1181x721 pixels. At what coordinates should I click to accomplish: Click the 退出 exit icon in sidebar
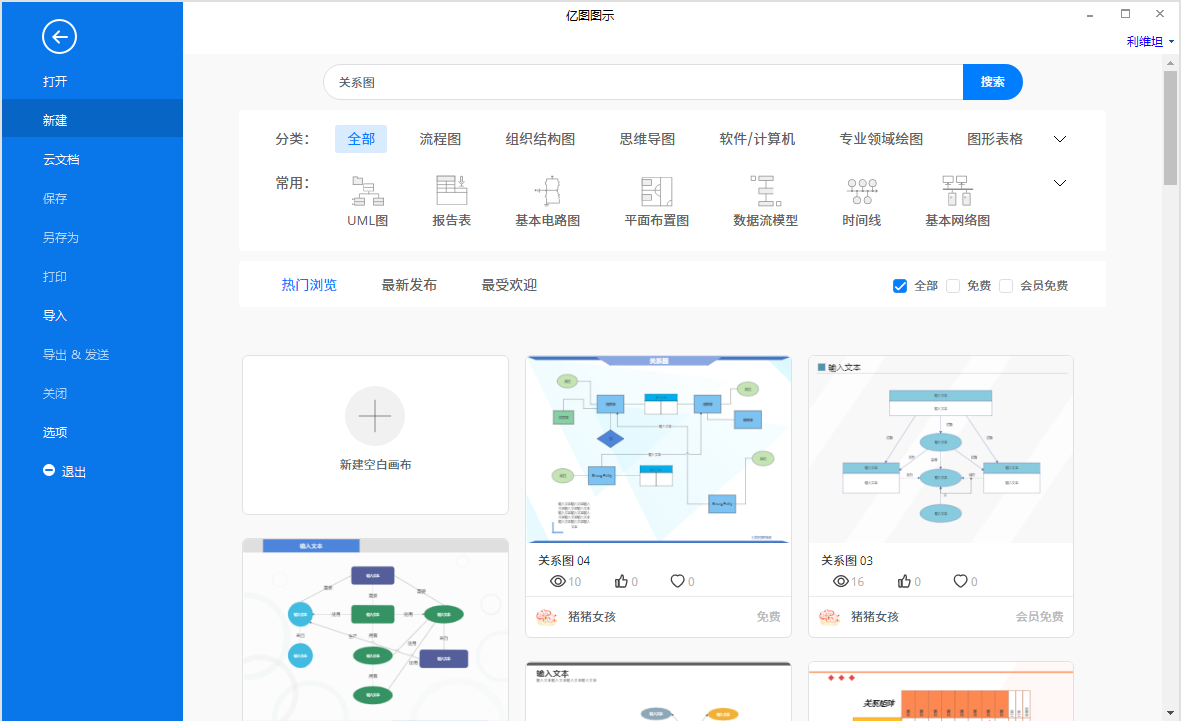pos(49,470)
